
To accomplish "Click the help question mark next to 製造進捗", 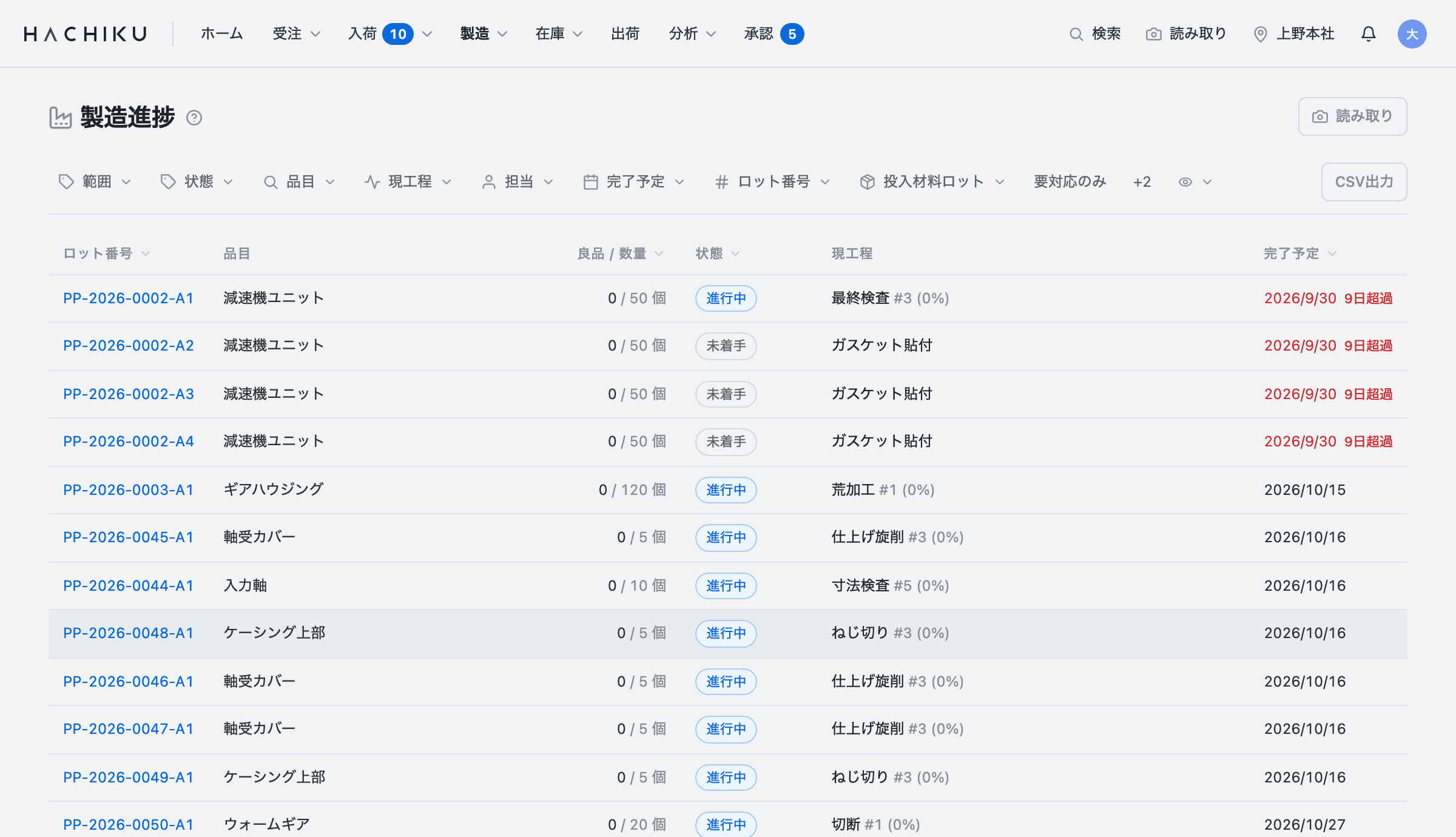I will pyautogui.click(x=194, y=118).
